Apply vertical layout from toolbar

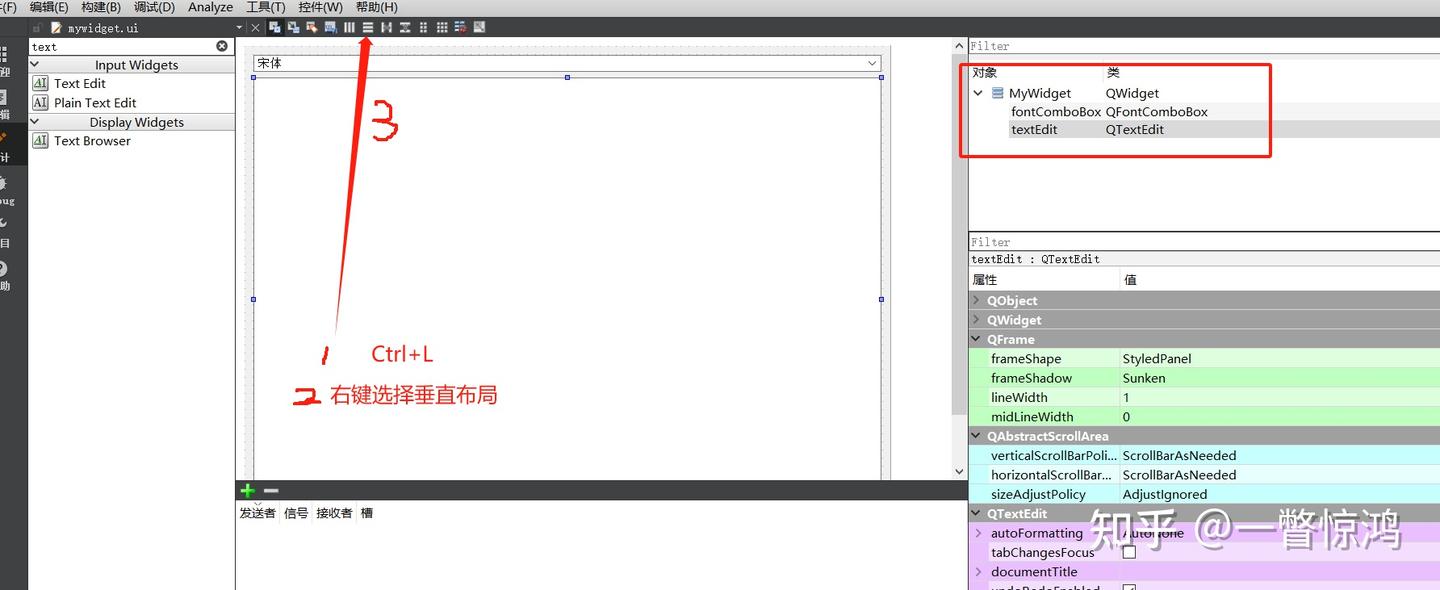pyautogui.click(x=368, y=27)
